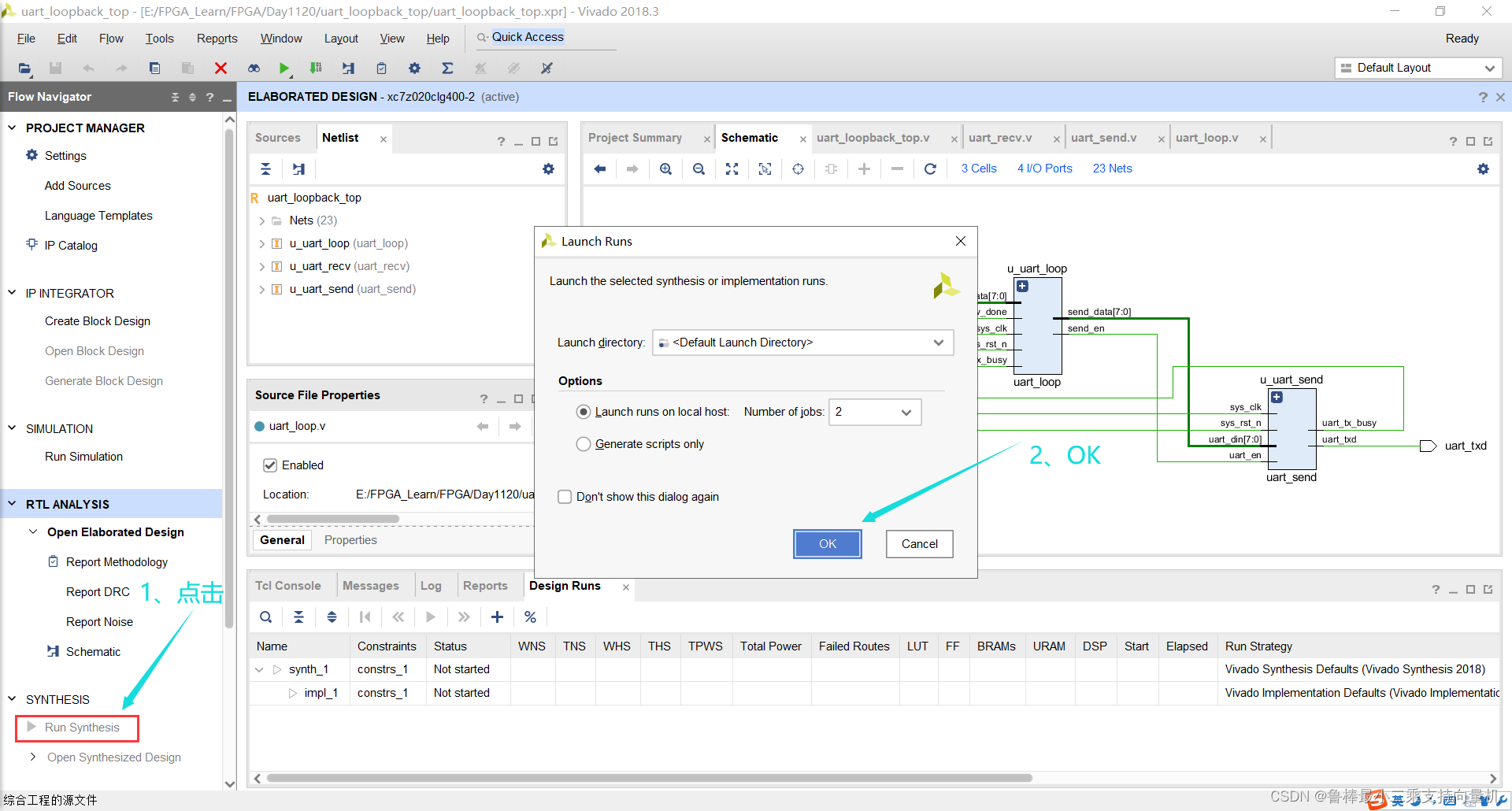Click Source File Properties horizontal scrollbar
Screen dimensions: 1512x811
(x=332, y=519)
